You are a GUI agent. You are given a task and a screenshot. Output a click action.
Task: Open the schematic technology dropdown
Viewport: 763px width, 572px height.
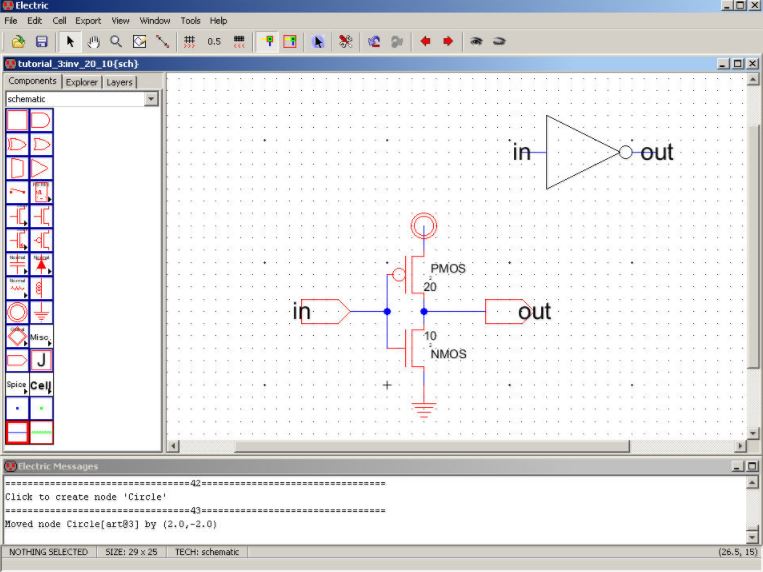point(151,99)
